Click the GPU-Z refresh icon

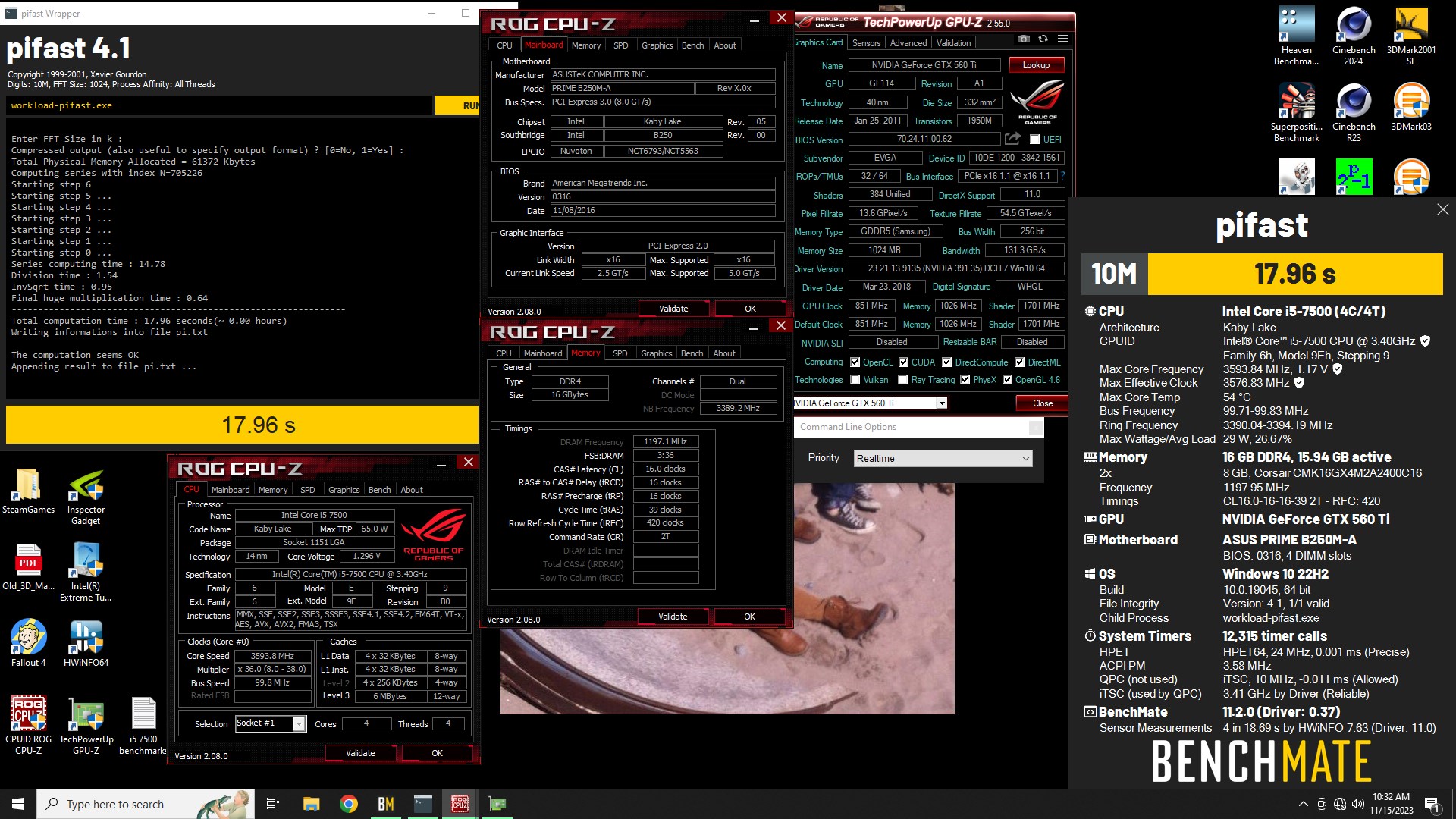tap(1043, 39)
